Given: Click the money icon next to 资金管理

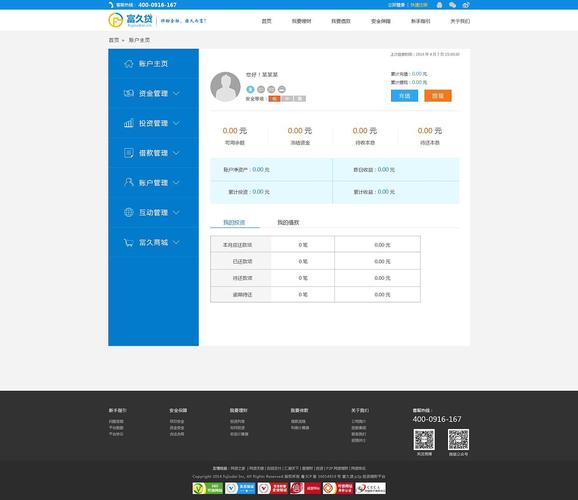Looking at the screenshot, I should 129,93.
